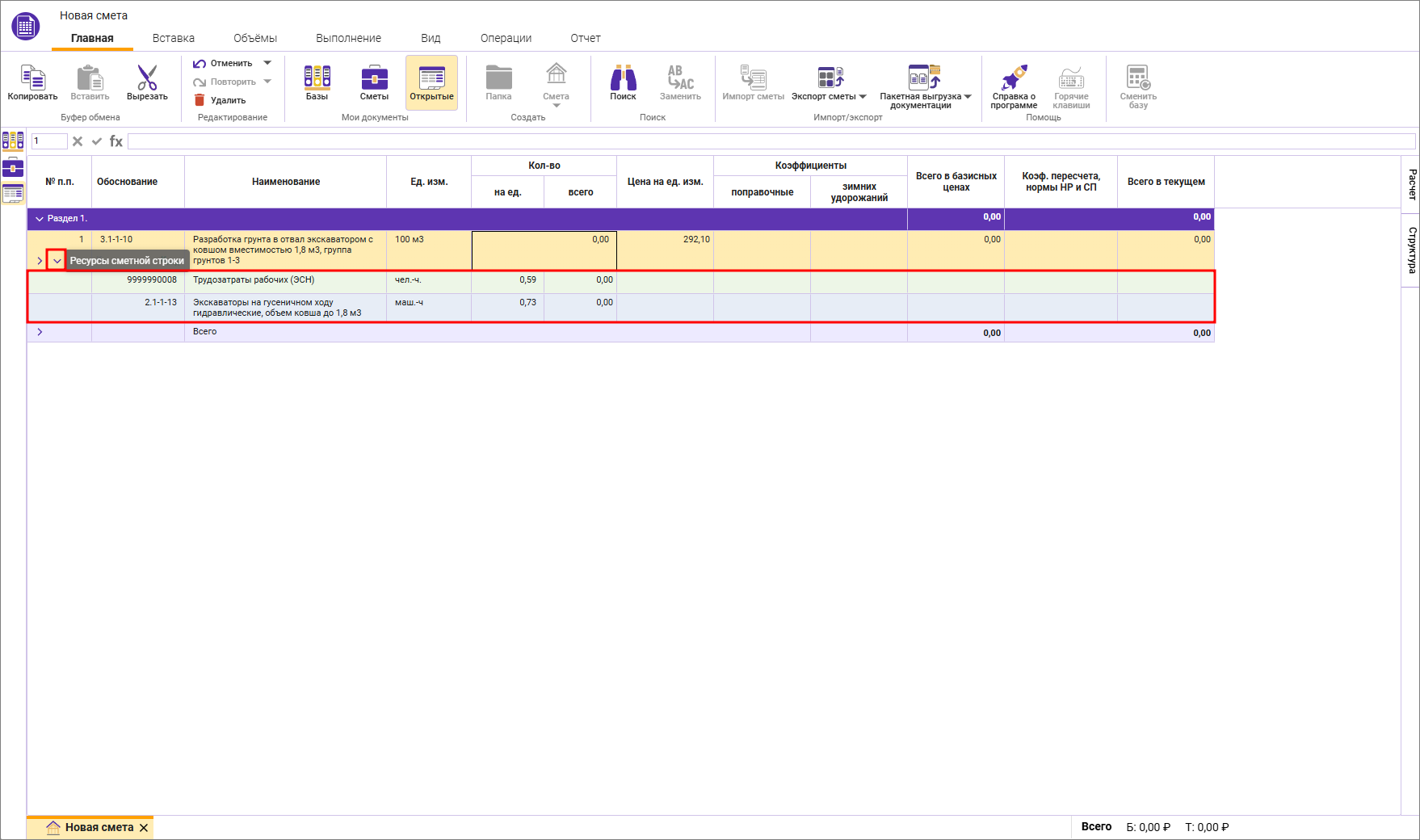Open the Операции ribbon tab
The height and width of the screenshot is (840, 1420).
pos(506,38)
